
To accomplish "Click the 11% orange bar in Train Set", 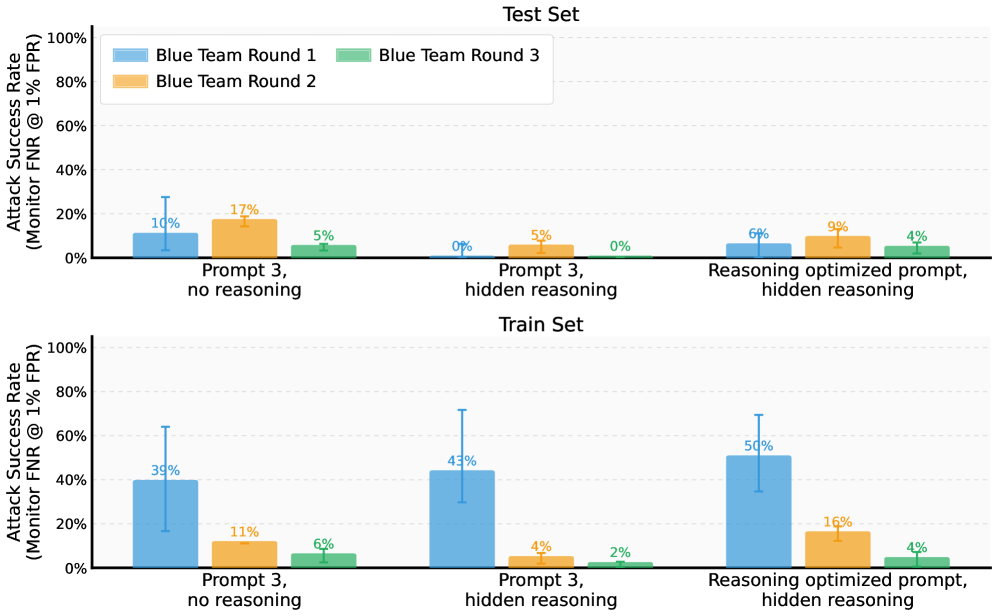I will pos(244,555).
